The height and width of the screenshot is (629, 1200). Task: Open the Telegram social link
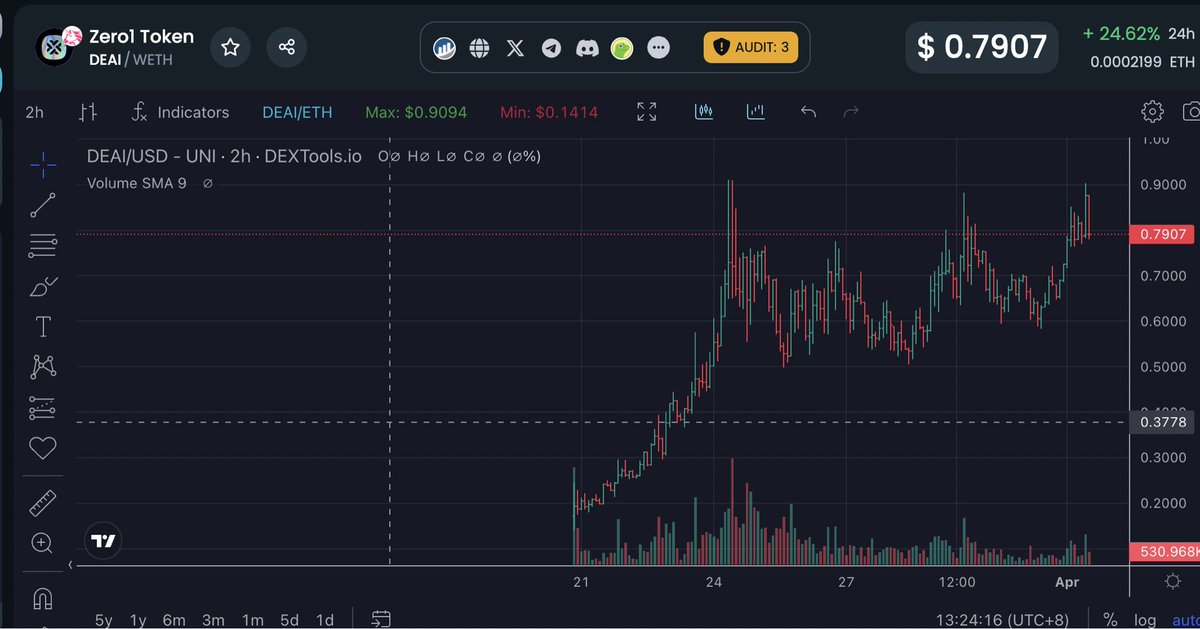(x=551, y=47)
